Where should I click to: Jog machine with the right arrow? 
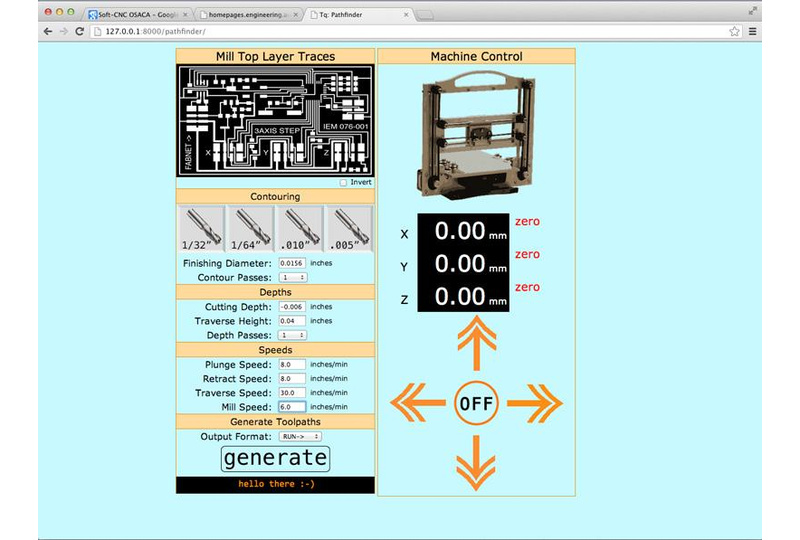(x=537, y=403)
